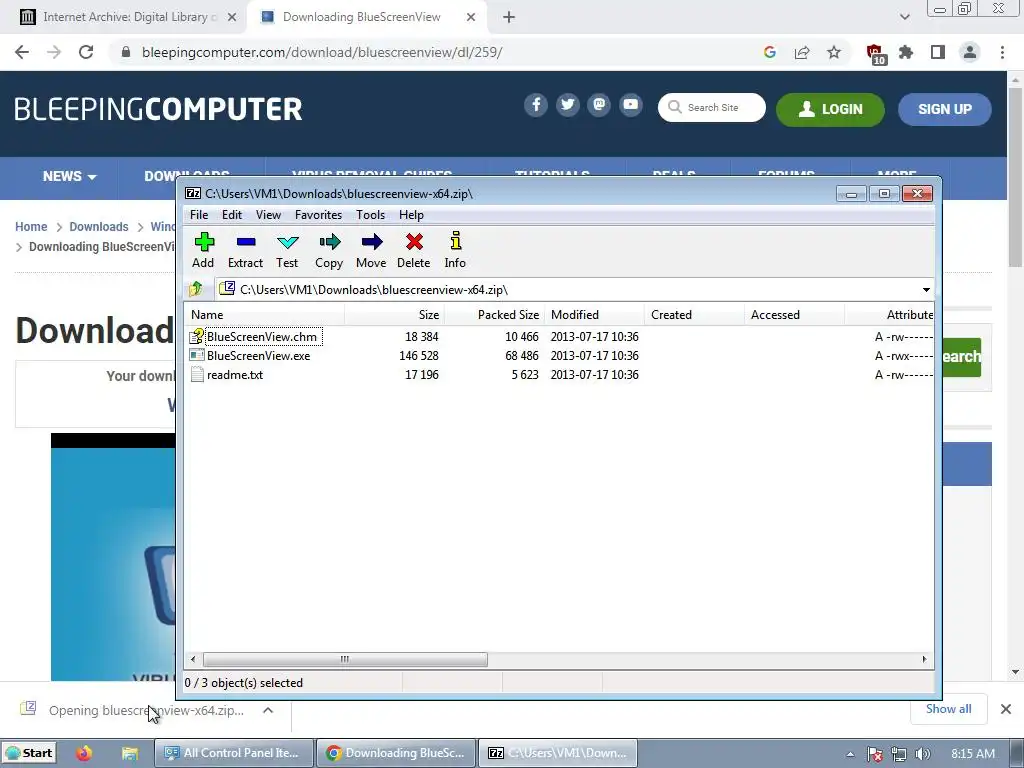Click the 7-Zip archive path field
Image resolution: width=1024 pixels, height=768 pixels.
(568, 289)
